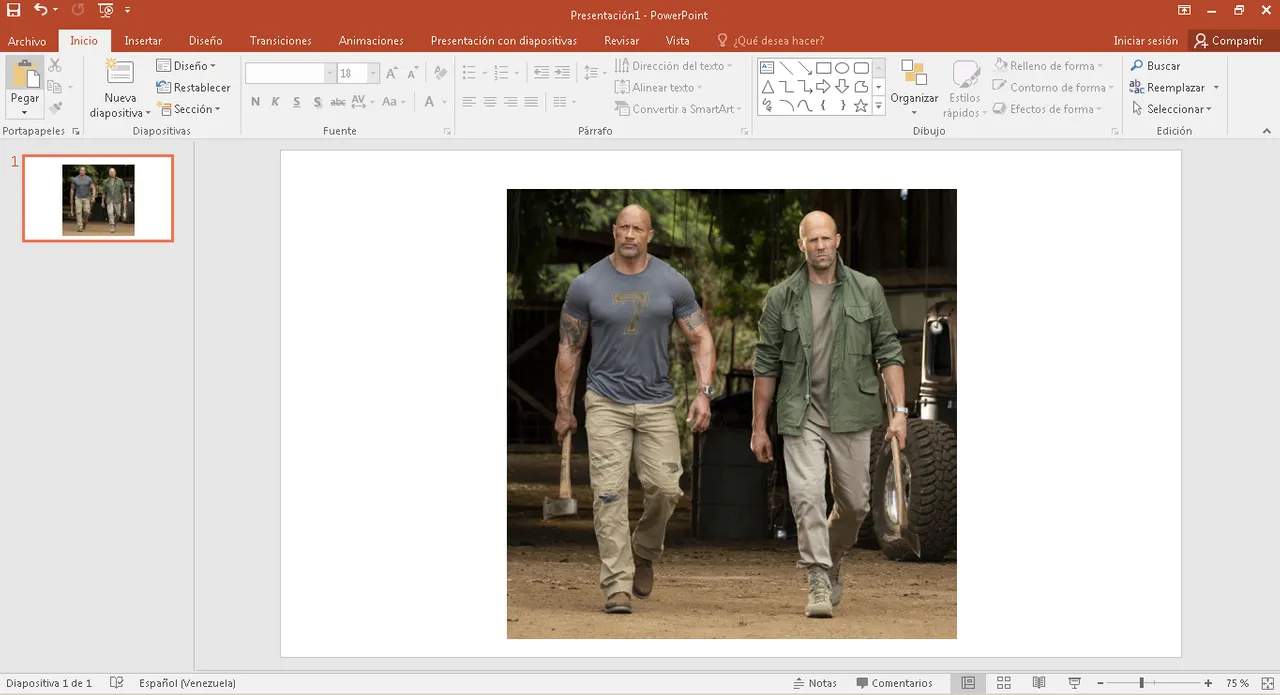Image resolution: width=1280 pixels, height=695 pixels.
Task: Clear all text formatting
Action: (440, 73)
